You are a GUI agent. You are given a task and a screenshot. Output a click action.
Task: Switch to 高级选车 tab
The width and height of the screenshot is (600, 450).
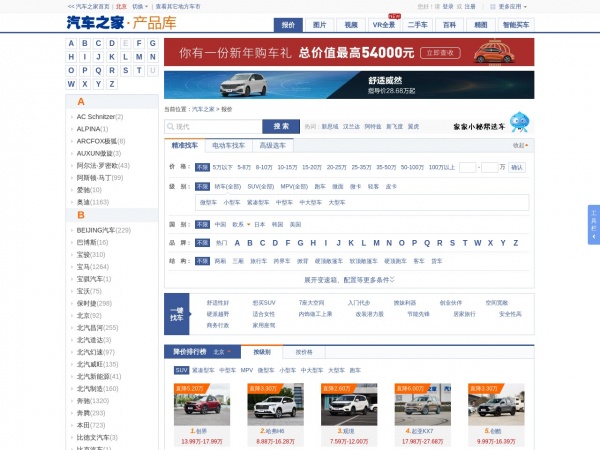[x=273, y=145]
